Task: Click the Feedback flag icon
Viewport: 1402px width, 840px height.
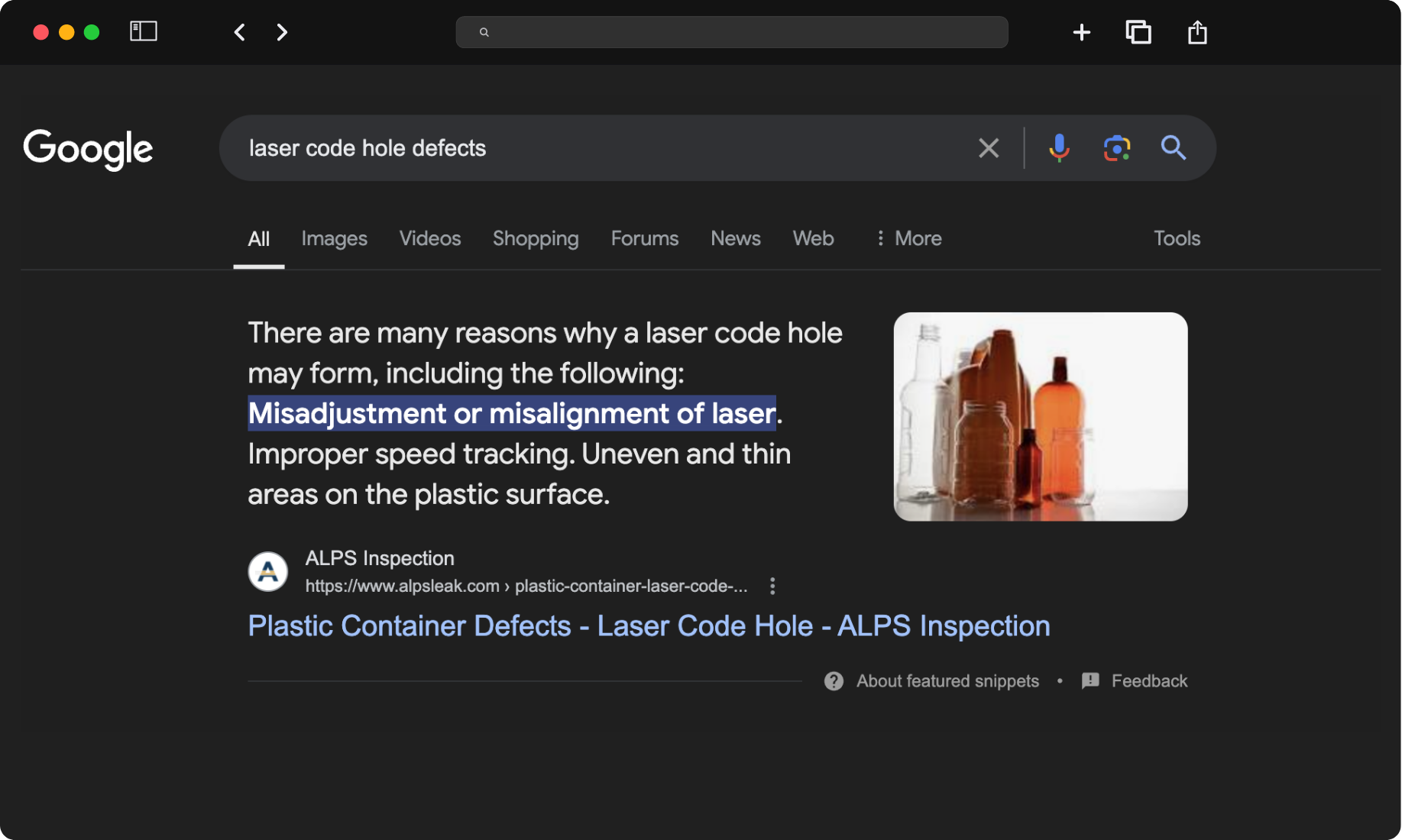Action: (1090, 680)
